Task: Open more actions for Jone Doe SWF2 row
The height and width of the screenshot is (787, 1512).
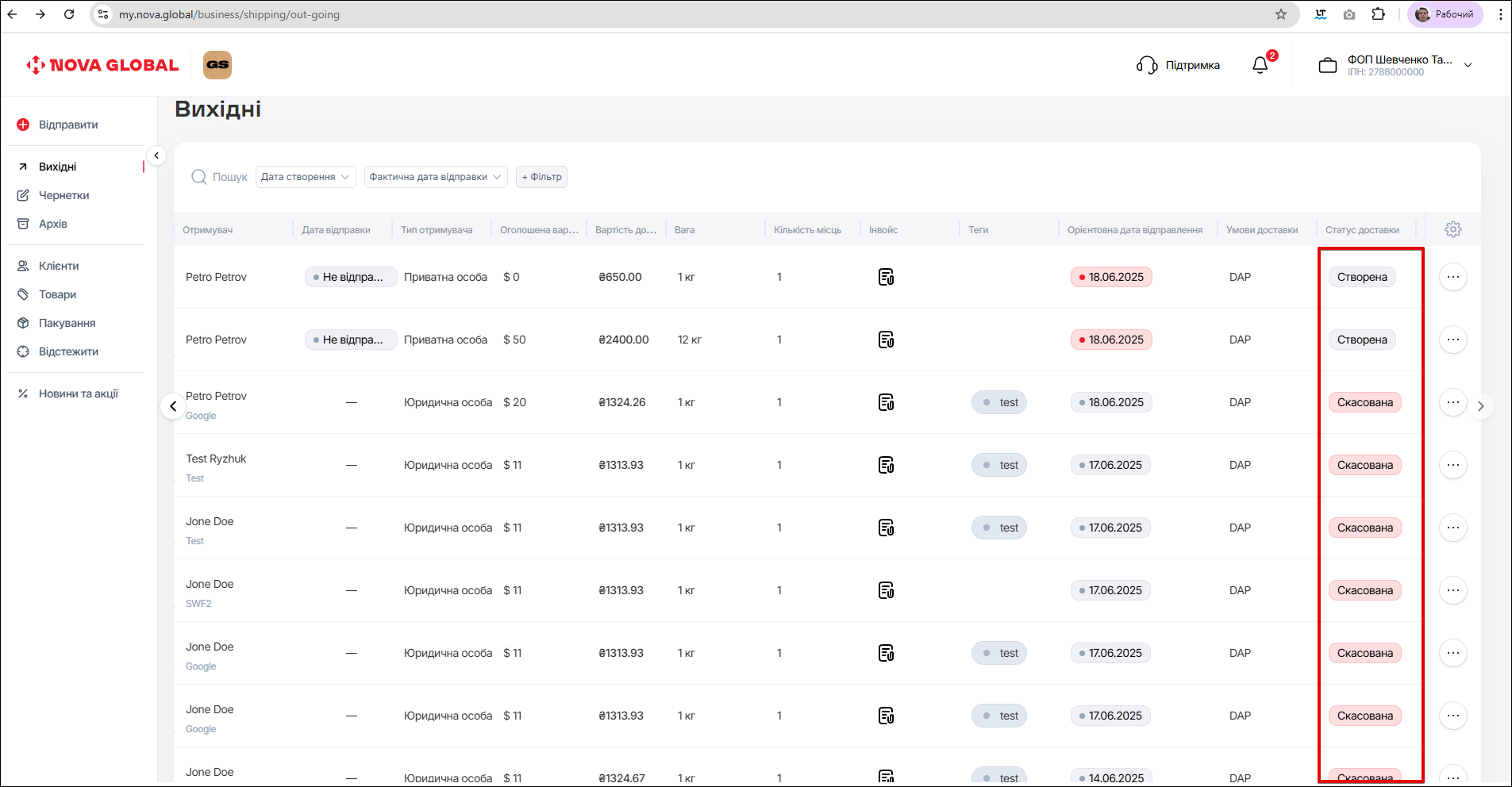Action: pos(1453,590)
